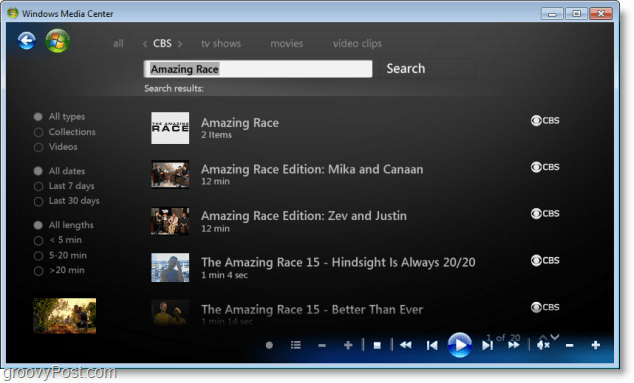This screenshot has height=383, width=634.
Task: Click the round blue play button
Action: (x=460, y=345)
